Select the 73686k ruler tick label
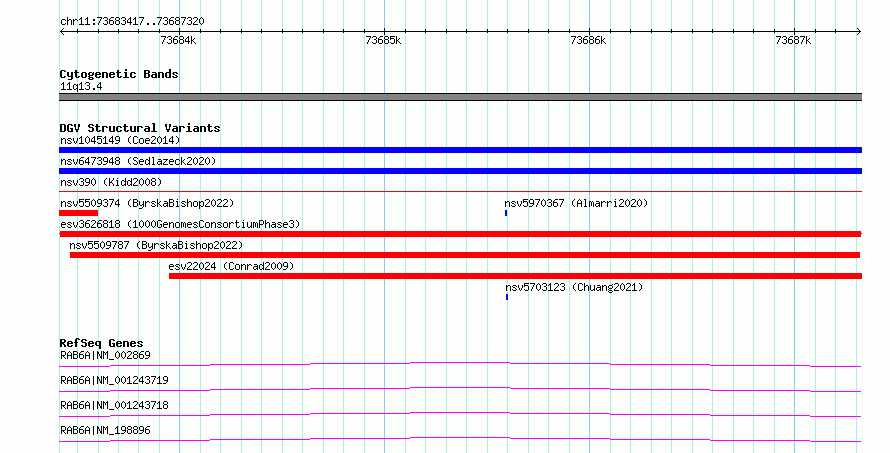 coord(589,40)
